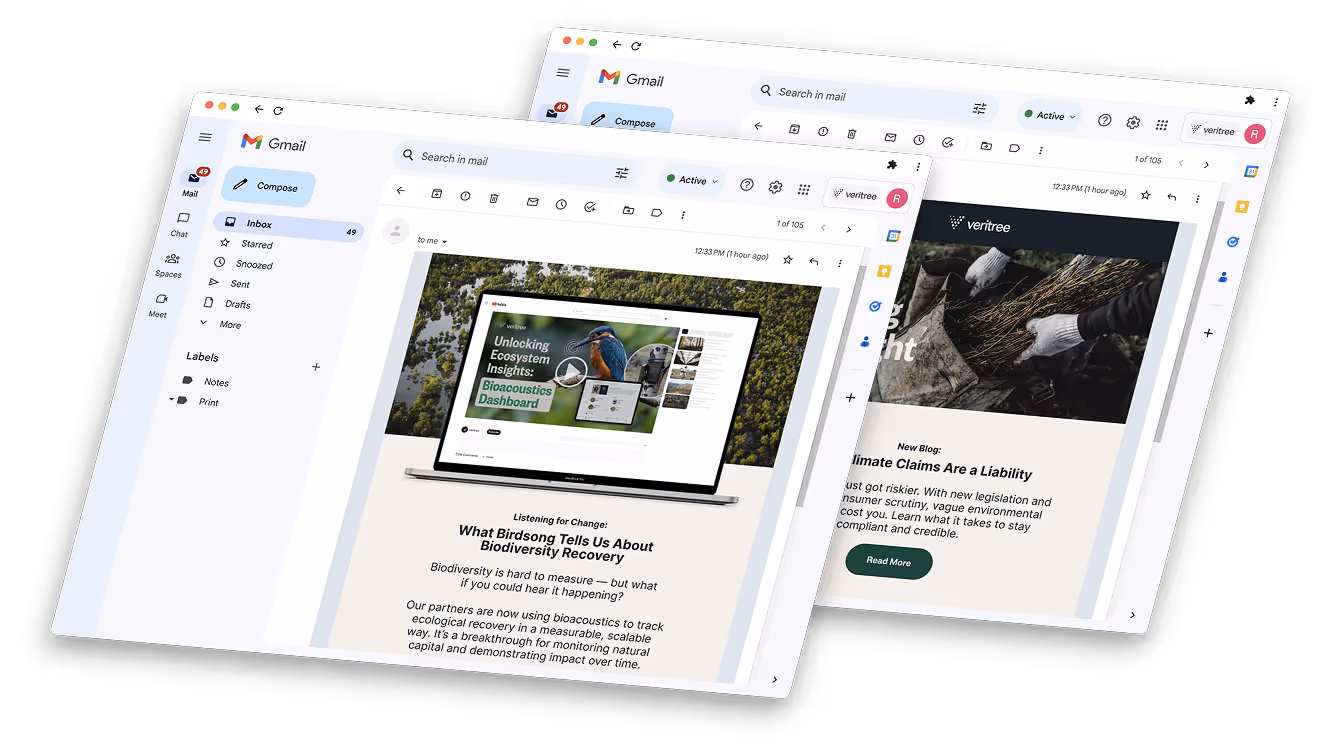Play the Bioacoustics Dashboard video
Image resolution: width=1334 pixels, height=749 pixels.
pos(571,372)
